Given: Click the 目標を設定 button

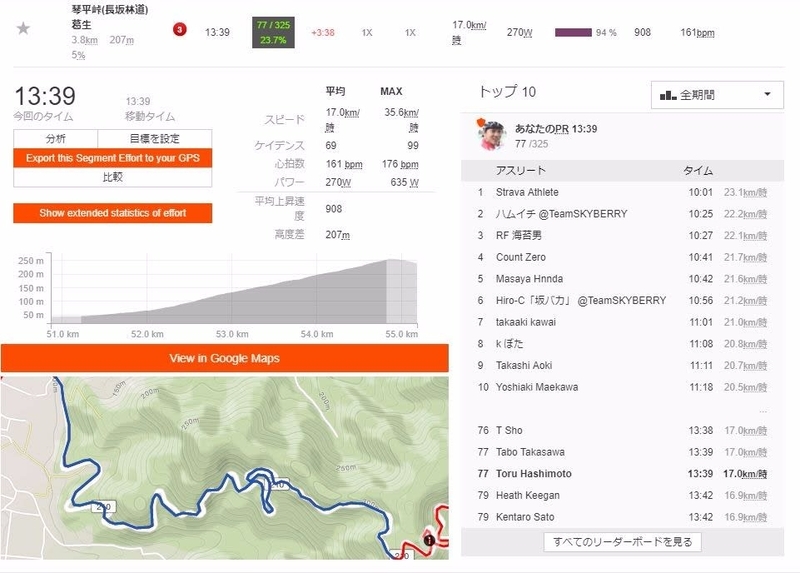Looking at the screenshot, I should (x=155, y=138).
